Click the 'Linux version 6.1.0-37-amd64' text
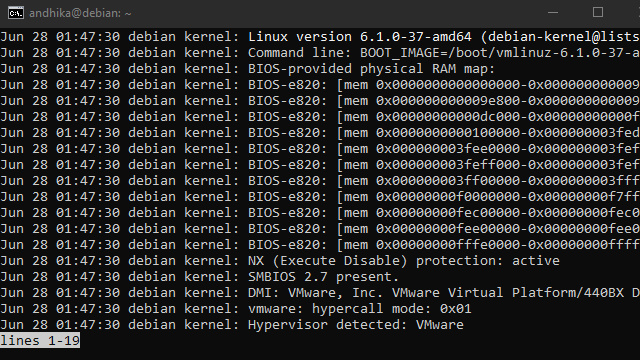Viewport: 640px width, 360px height. 360,37
